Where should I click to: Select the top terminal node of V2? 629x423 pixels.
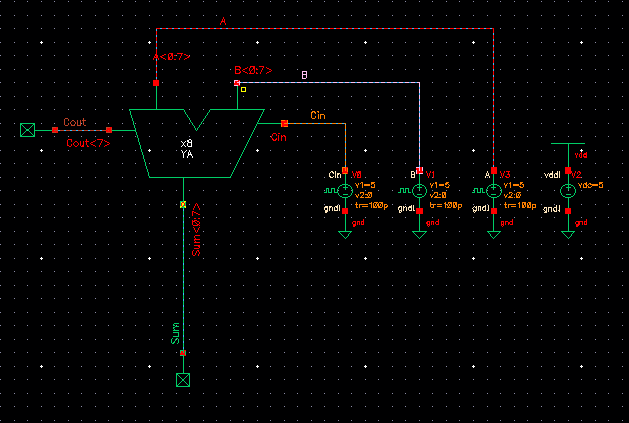568,171
